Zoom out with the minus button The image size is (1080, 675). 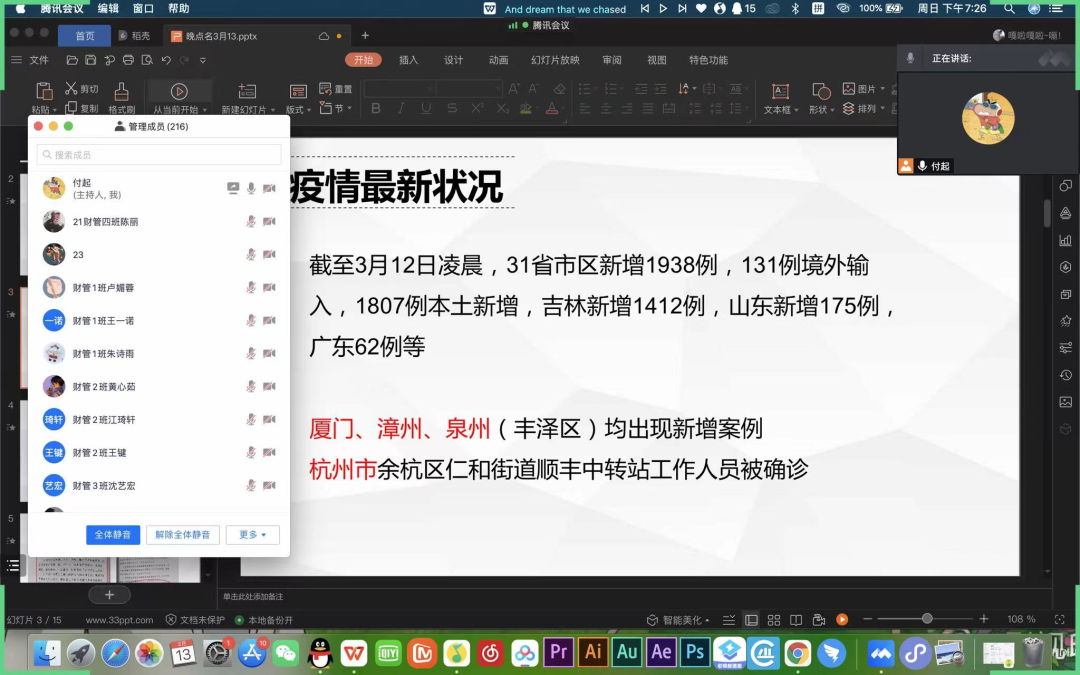tap(868, 619)
